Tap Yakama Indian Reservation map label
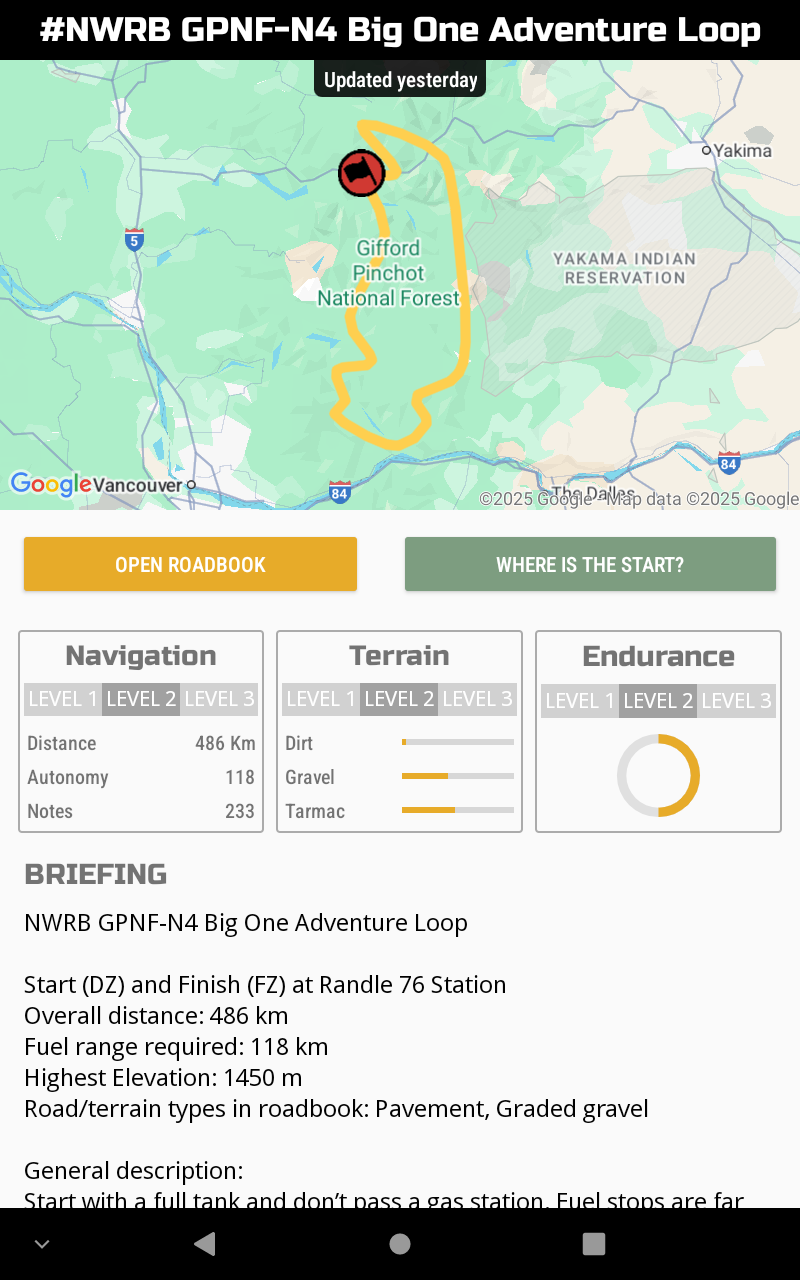800x1280 pixels. (x=625, y=268)
